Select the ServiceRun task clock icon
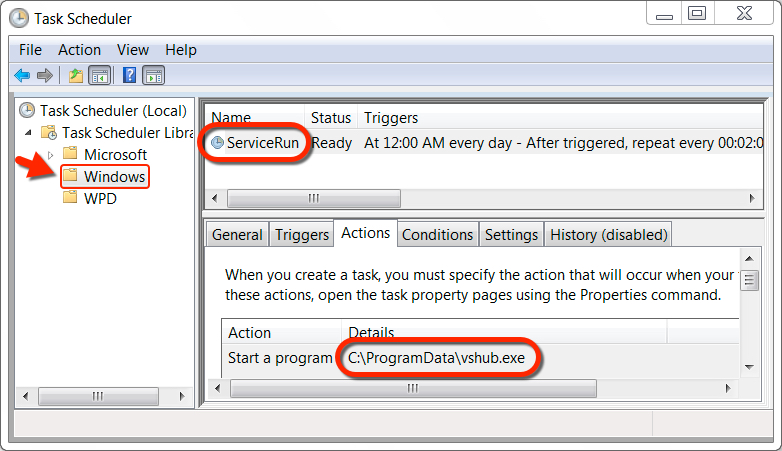782x451 pixels. click(217, 143)
